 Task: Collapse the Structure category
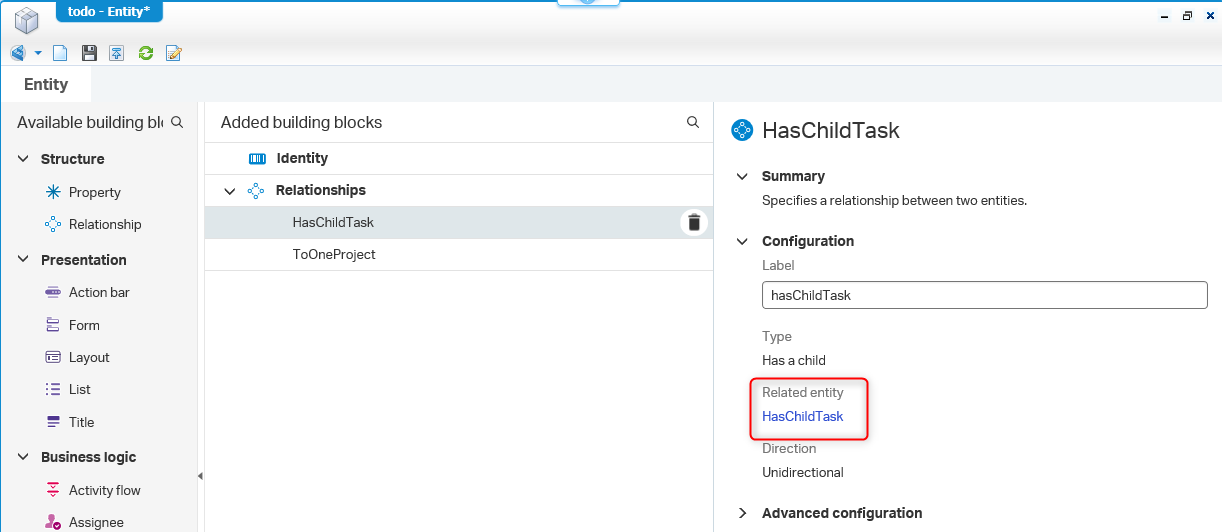pos(24,159)
